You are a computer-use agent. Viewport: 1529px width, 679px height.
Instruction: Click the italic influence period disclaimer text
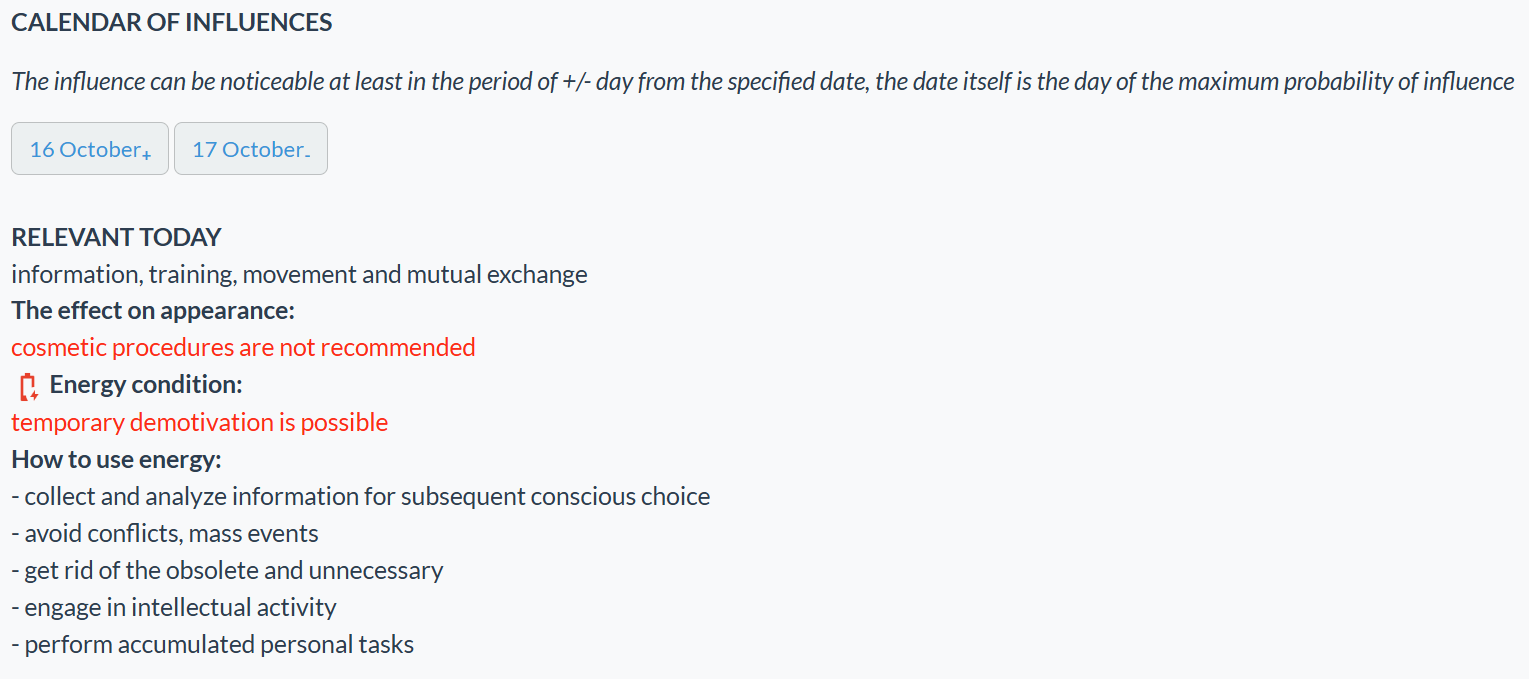point(760,81)
